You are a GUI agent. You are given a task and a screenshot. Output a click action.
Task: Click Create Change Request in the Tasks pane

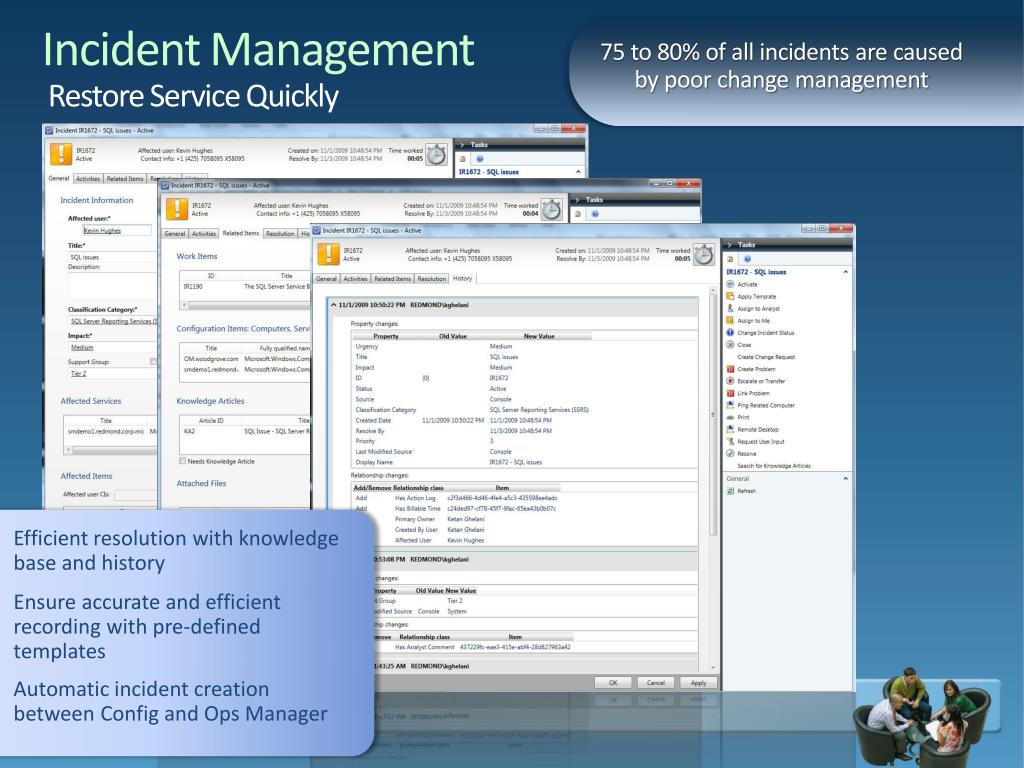(x=766, y=357)
